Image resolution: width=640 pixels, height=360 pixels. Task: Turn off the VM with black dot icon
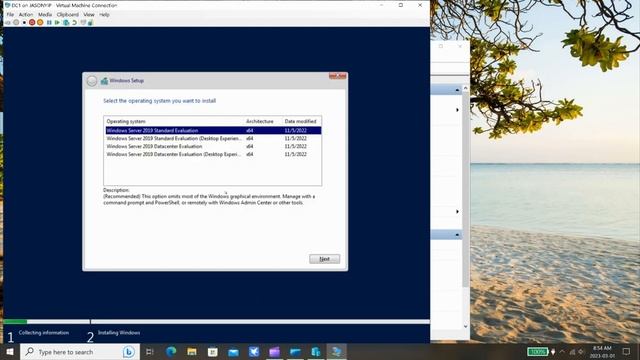tap(24, 22)
